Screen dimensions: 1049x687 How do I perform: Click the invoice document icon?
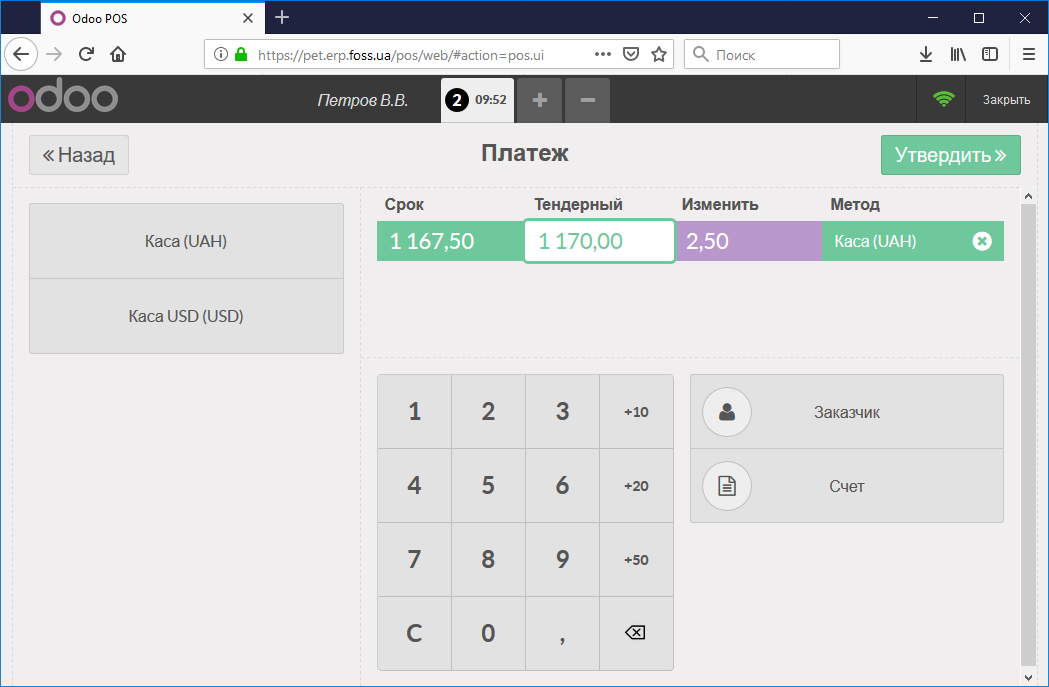point(727,486)
